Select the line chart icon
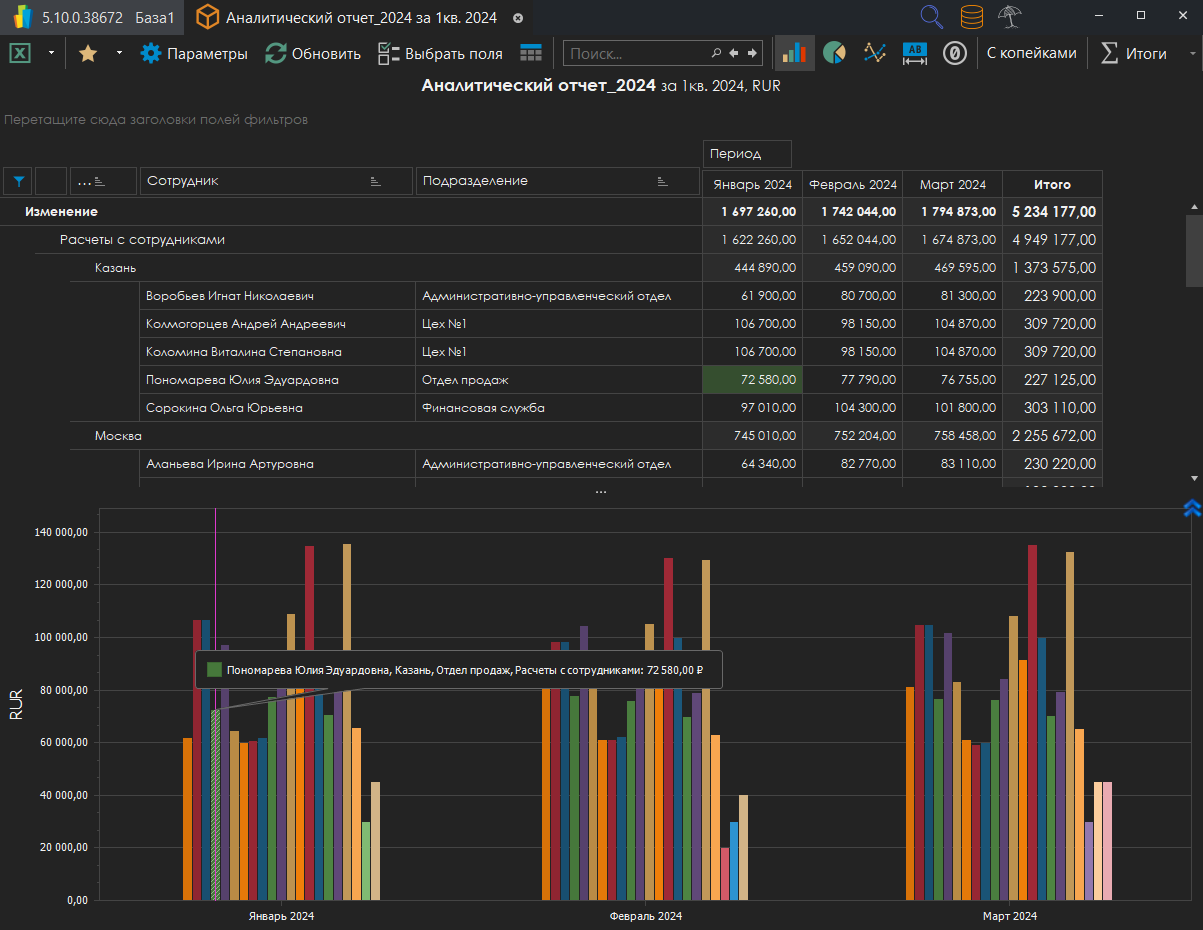The height and width of the screenshot is (930, 1203). click(875, 54)
